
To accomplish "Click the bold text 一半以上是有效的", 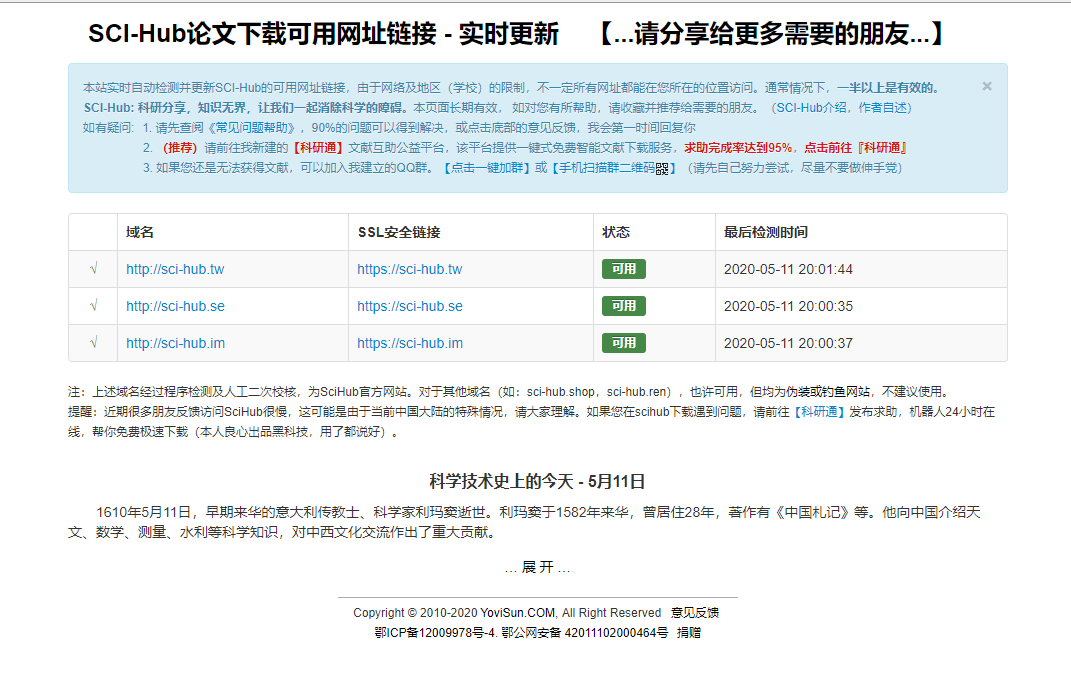I will point(887,87).
